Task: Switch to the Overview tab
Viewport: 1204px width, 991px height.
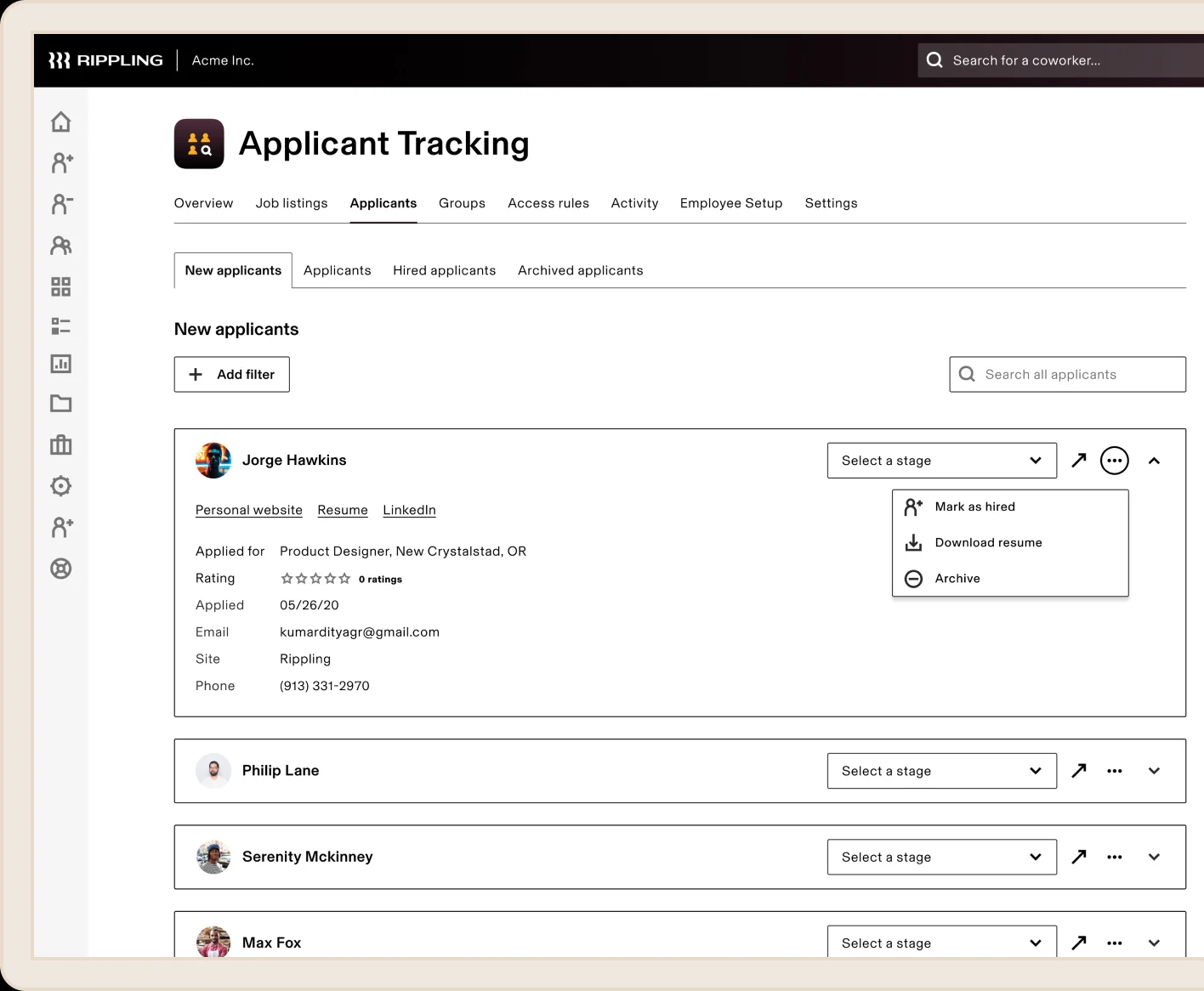Action: pos(203,203)
